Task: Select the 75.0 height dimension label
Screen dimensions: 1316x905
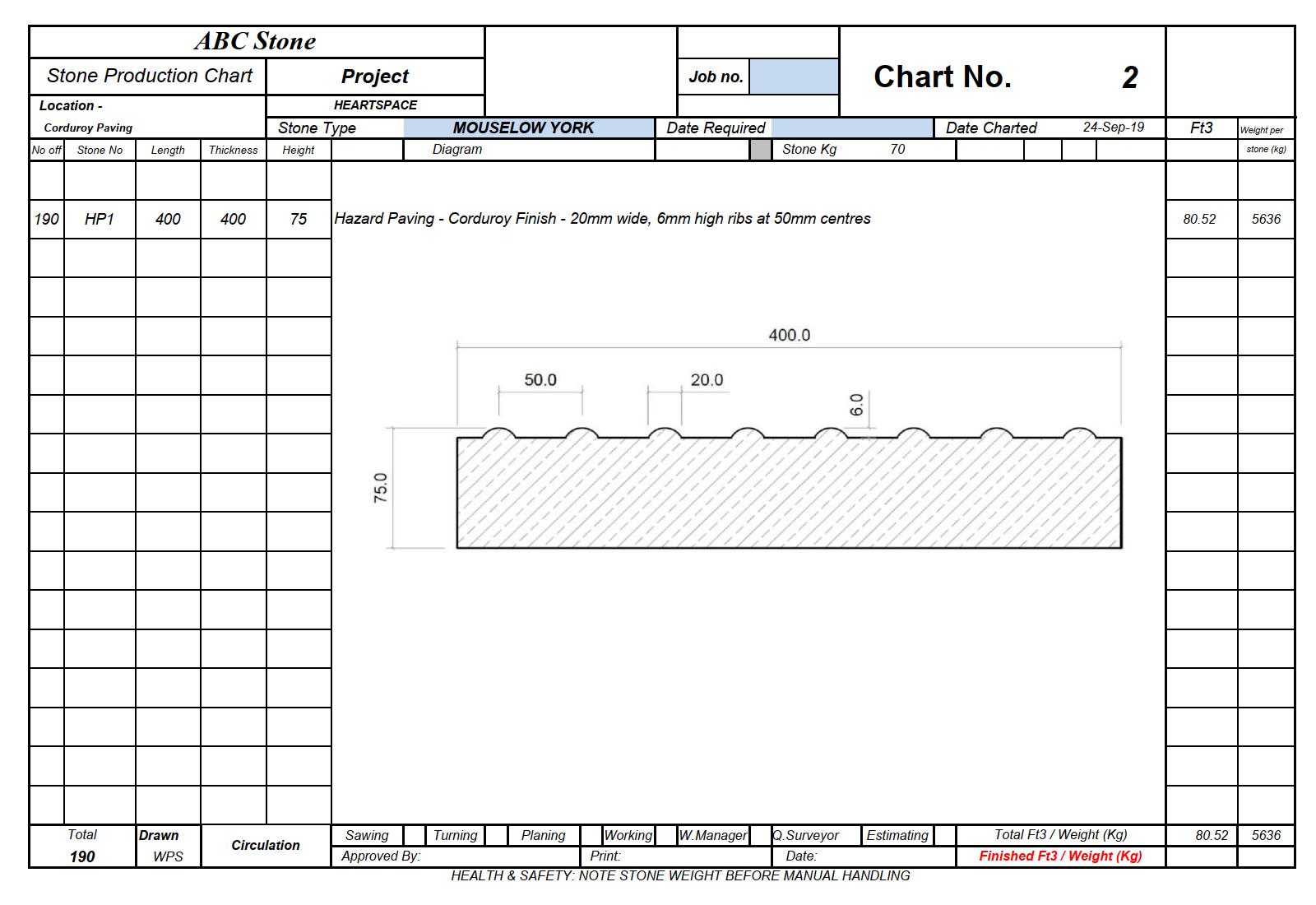Action: point(380,488)
